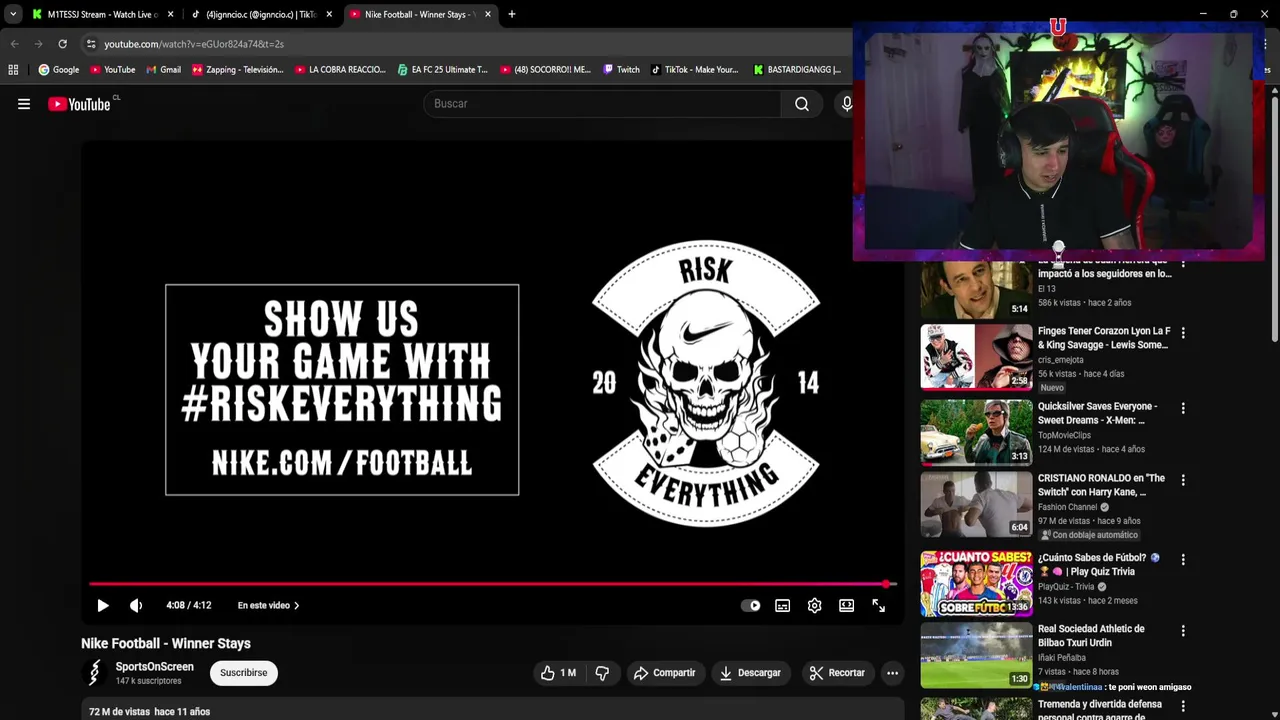This screenshot has height=720, width=1280.
Task: Start voice search with microphone icon
Action: pos(847,104)
